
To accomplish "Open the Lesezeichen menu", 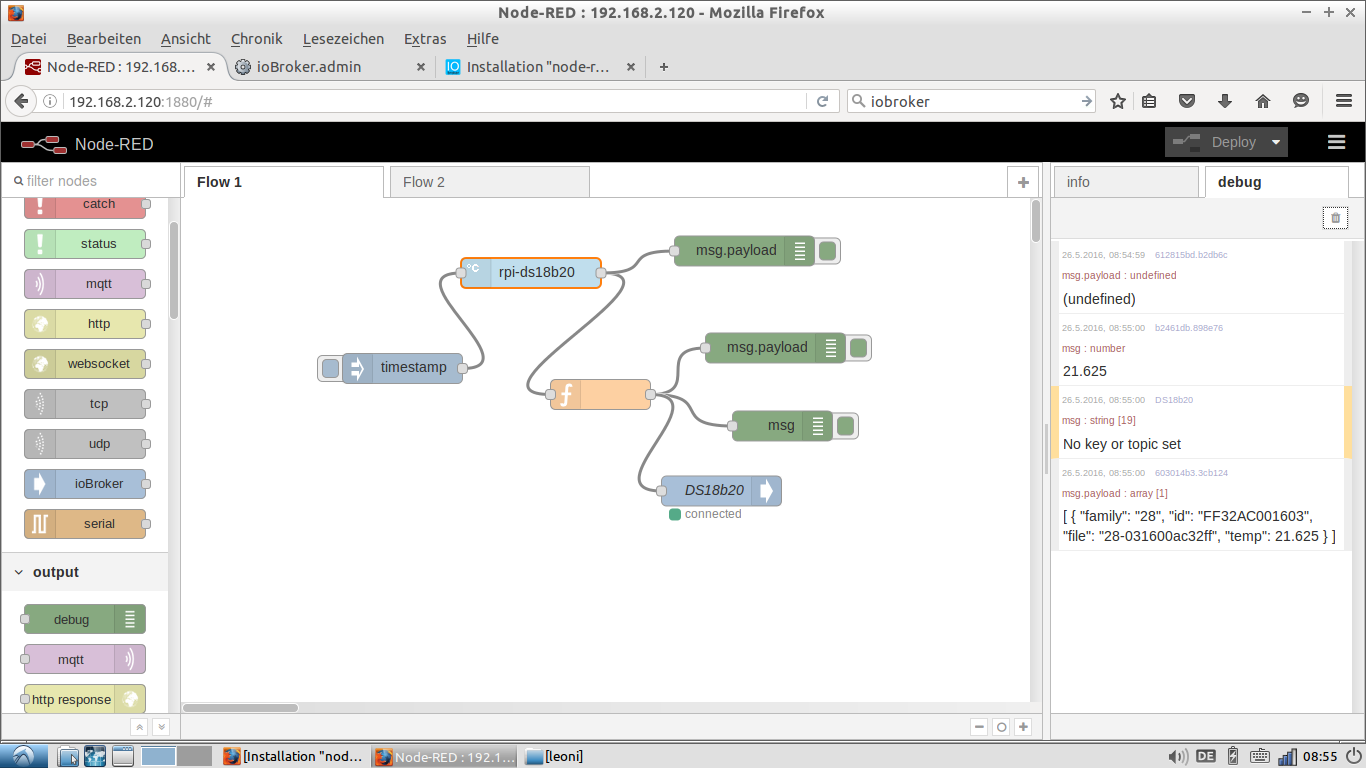I will (343, 39).
